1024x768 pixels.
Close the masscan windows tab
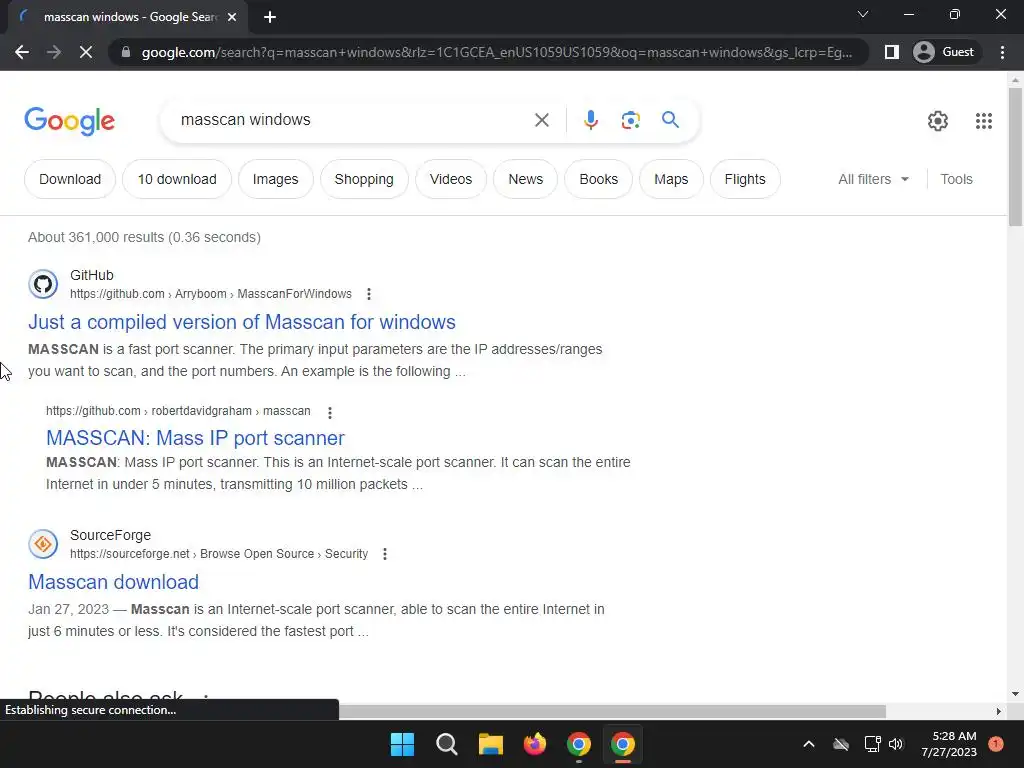coord(232,17)
